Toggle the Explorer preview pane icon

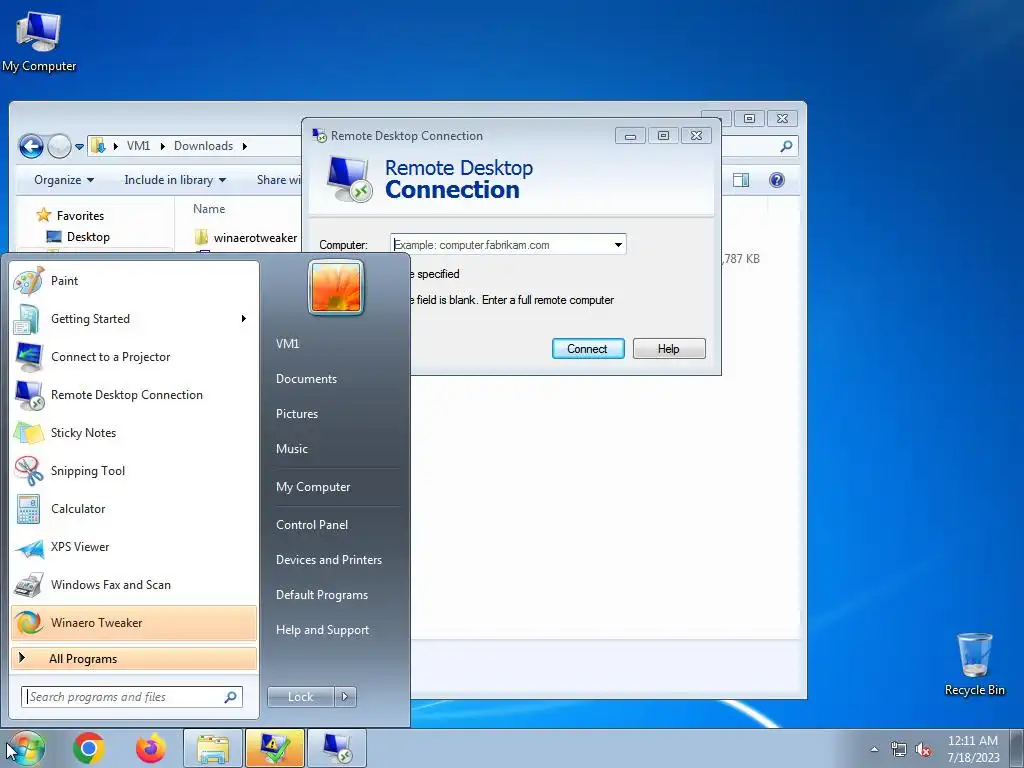pyautogui.click(x=741, y=180)
